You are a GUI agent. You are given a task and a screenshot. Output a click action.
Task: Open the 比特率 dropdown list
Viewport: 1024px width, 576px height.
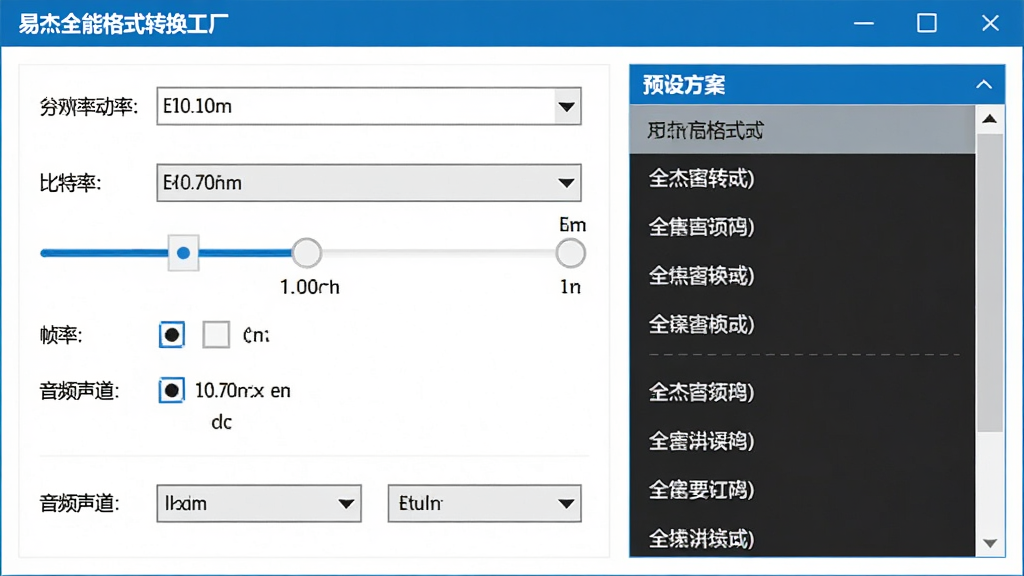369,183
